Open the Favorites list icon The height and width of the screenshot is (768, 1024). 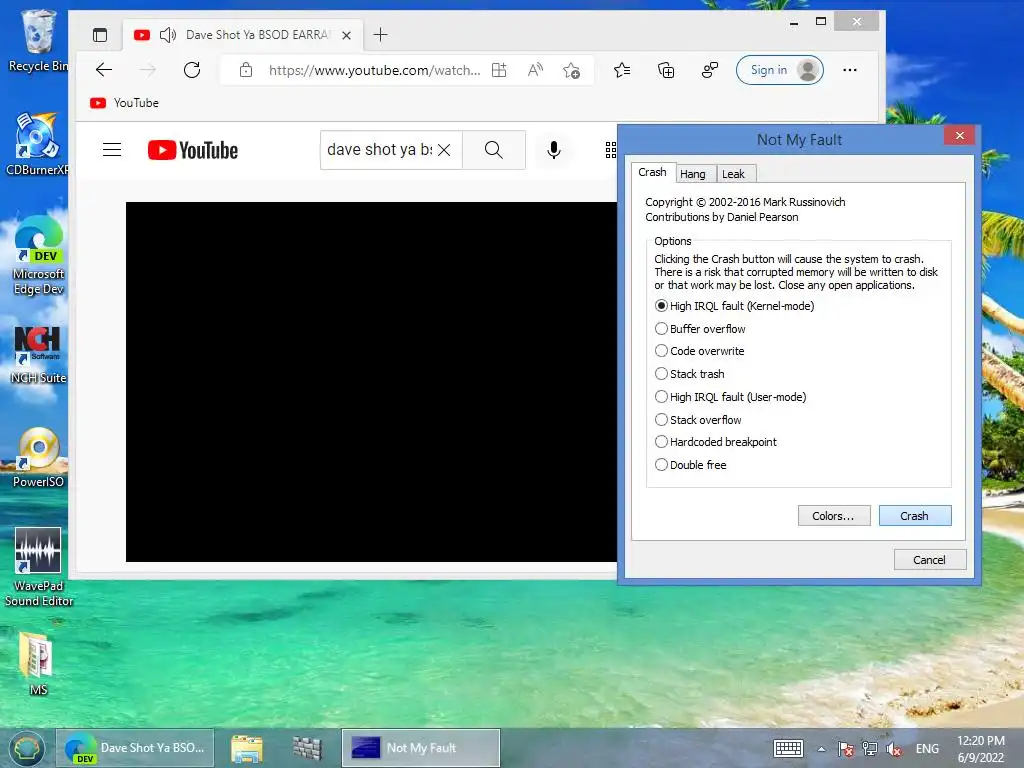click(x=622, y=70)
